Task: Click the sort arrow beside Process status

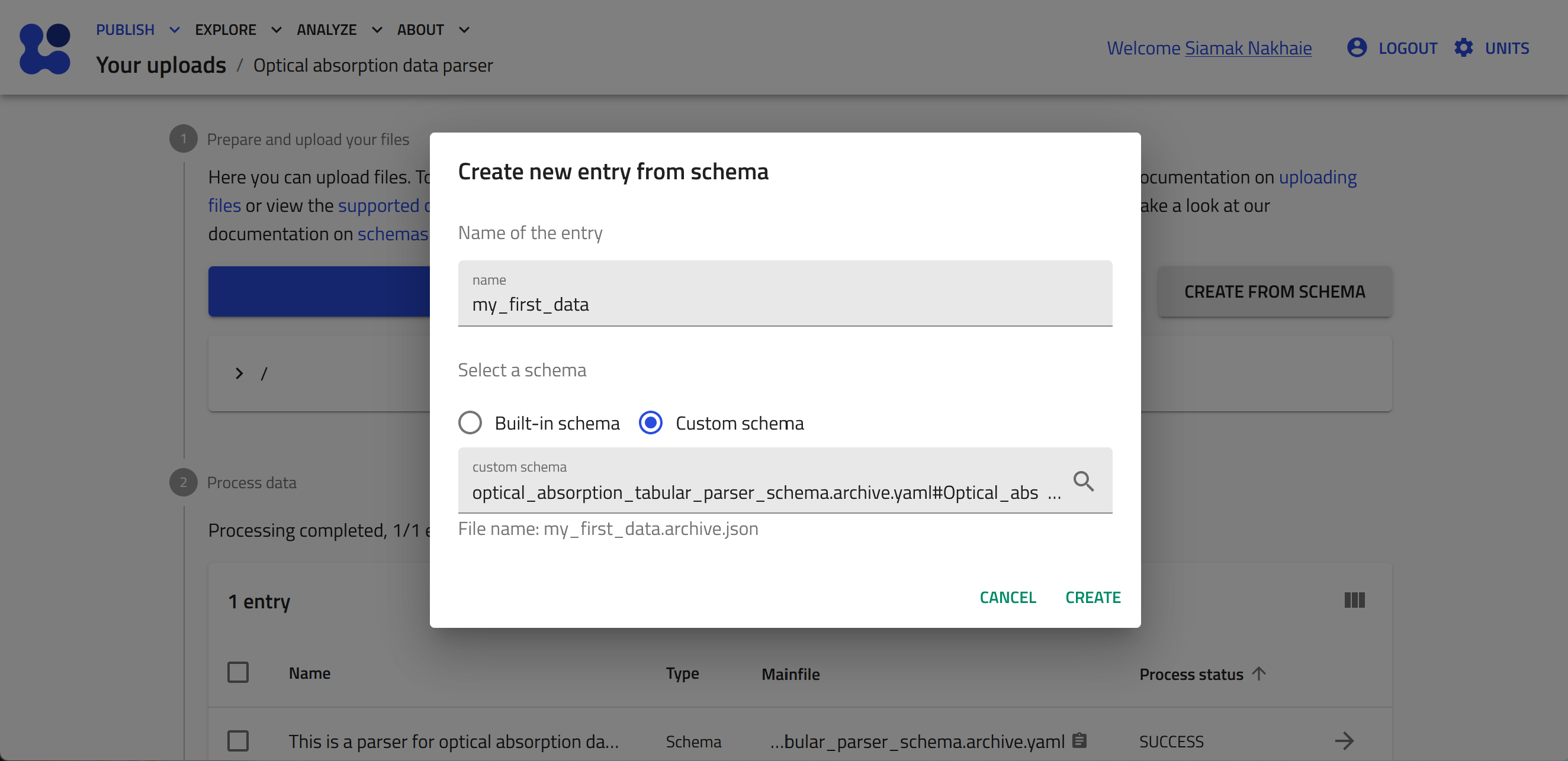Action: pyautogui.click(x=1259, y=673)
